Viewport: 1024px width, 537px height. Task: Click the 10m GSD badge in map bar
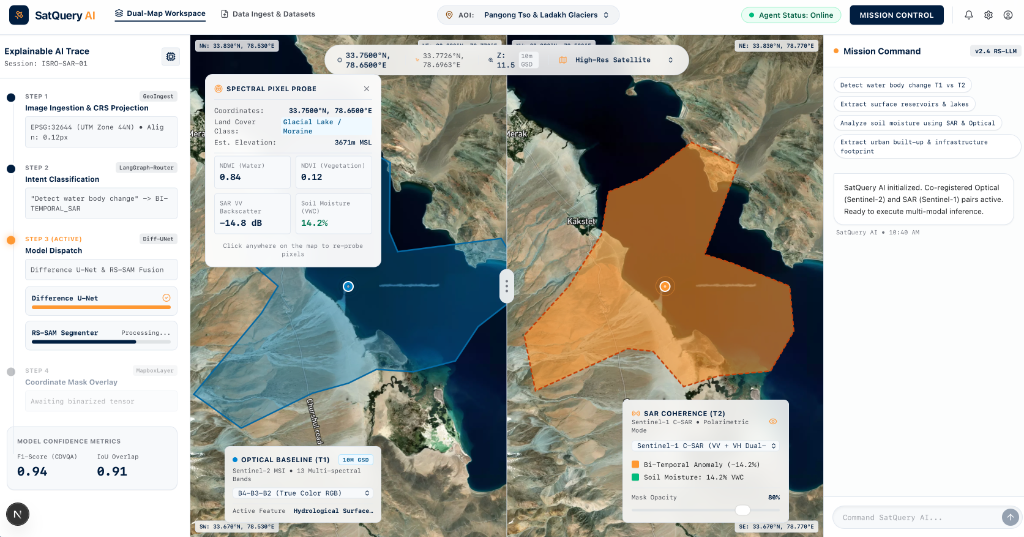527,60
